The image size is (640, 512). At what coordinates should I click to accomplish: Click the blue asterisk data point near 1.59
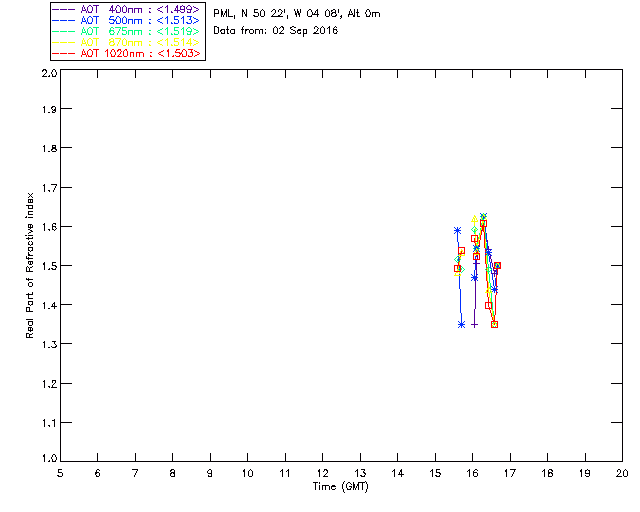click(458, 231)
